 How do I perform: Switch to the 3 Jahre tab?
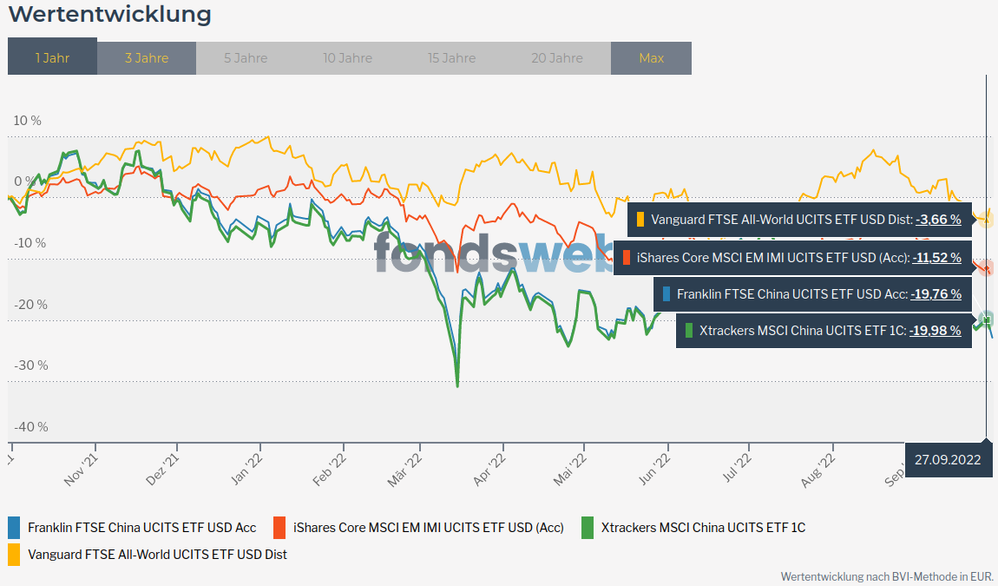pos(147,57)
